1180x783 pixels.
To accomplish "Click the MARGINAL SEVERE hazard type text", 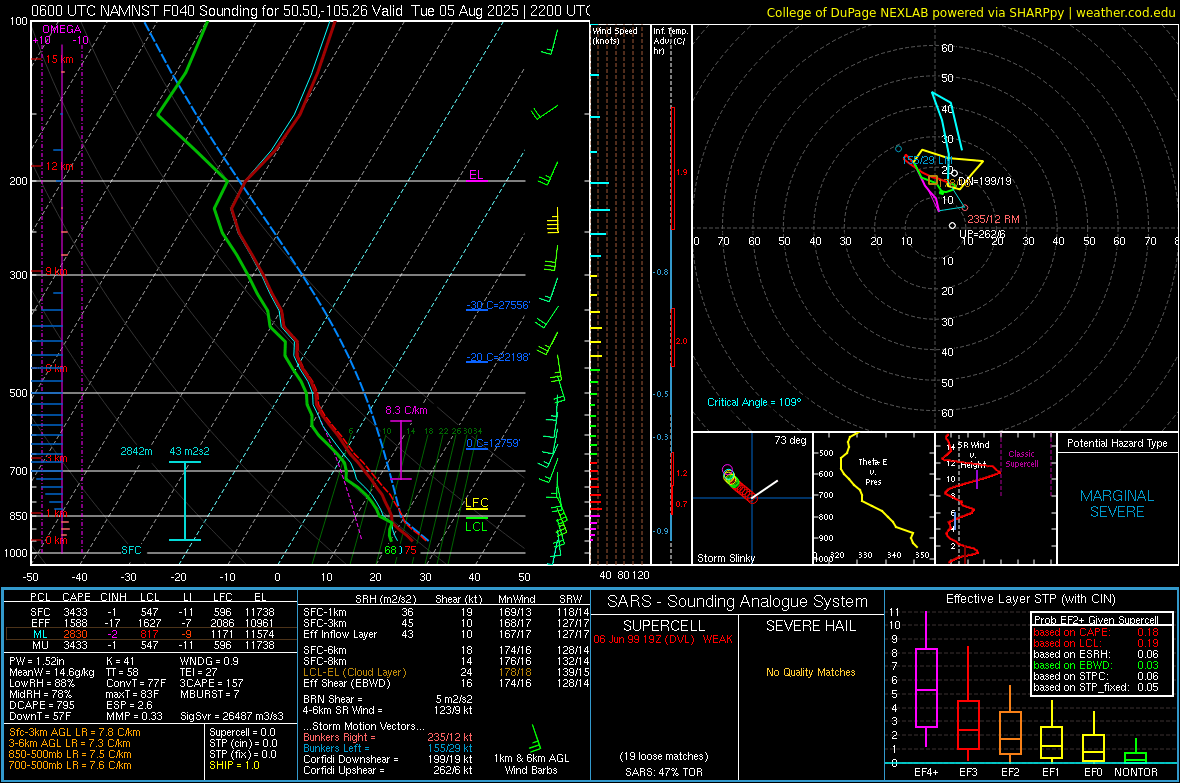I will point(1117,504).
